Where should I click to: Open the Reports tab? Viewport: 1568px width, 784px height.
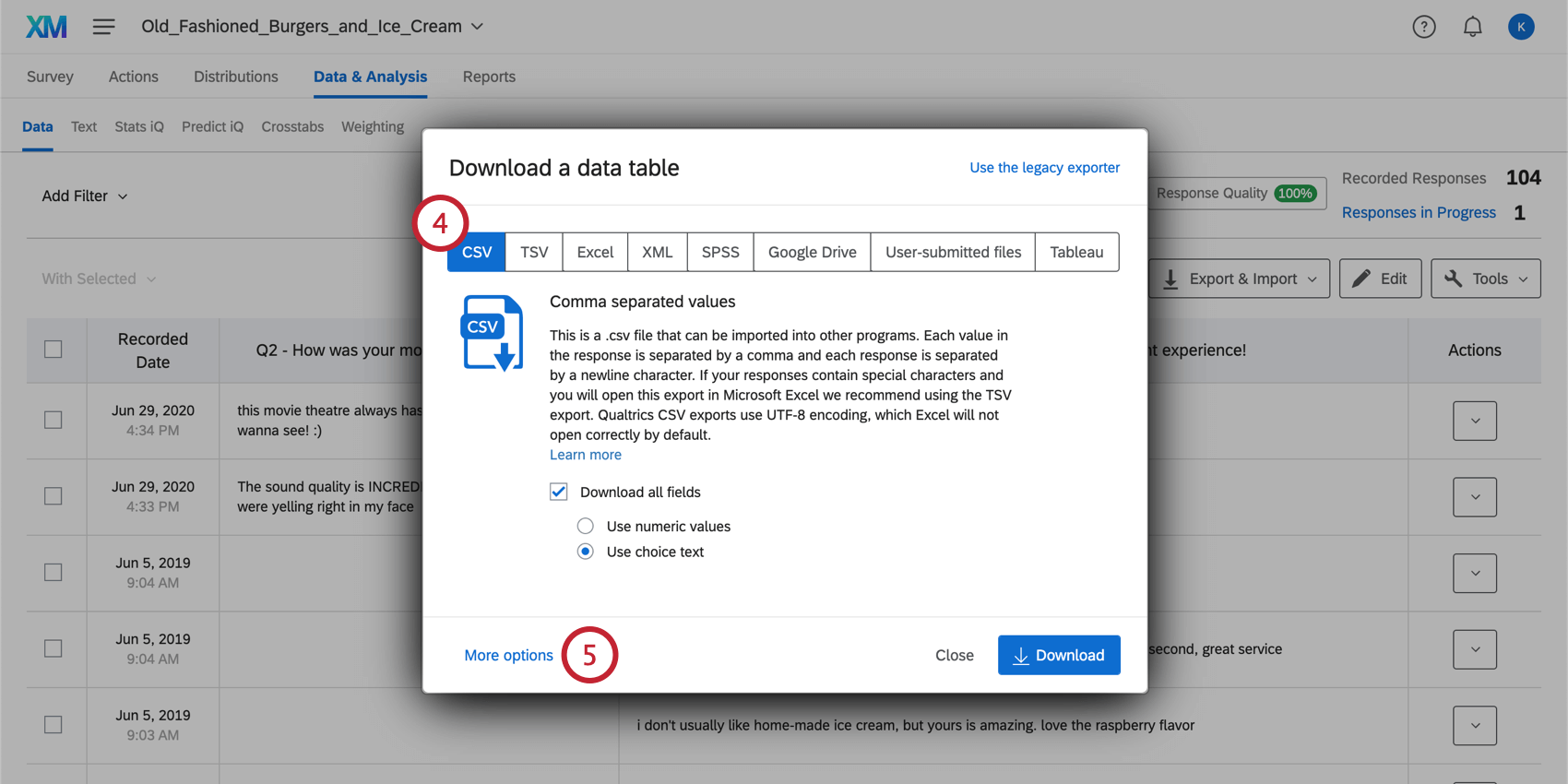pyautogui.click(x=489, y=77)
